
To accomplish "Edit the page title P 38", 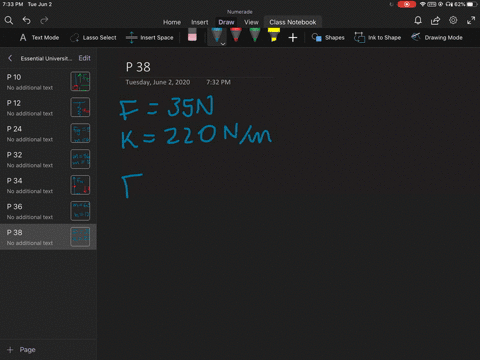I will pyautogui.click(x=138, y=67).
